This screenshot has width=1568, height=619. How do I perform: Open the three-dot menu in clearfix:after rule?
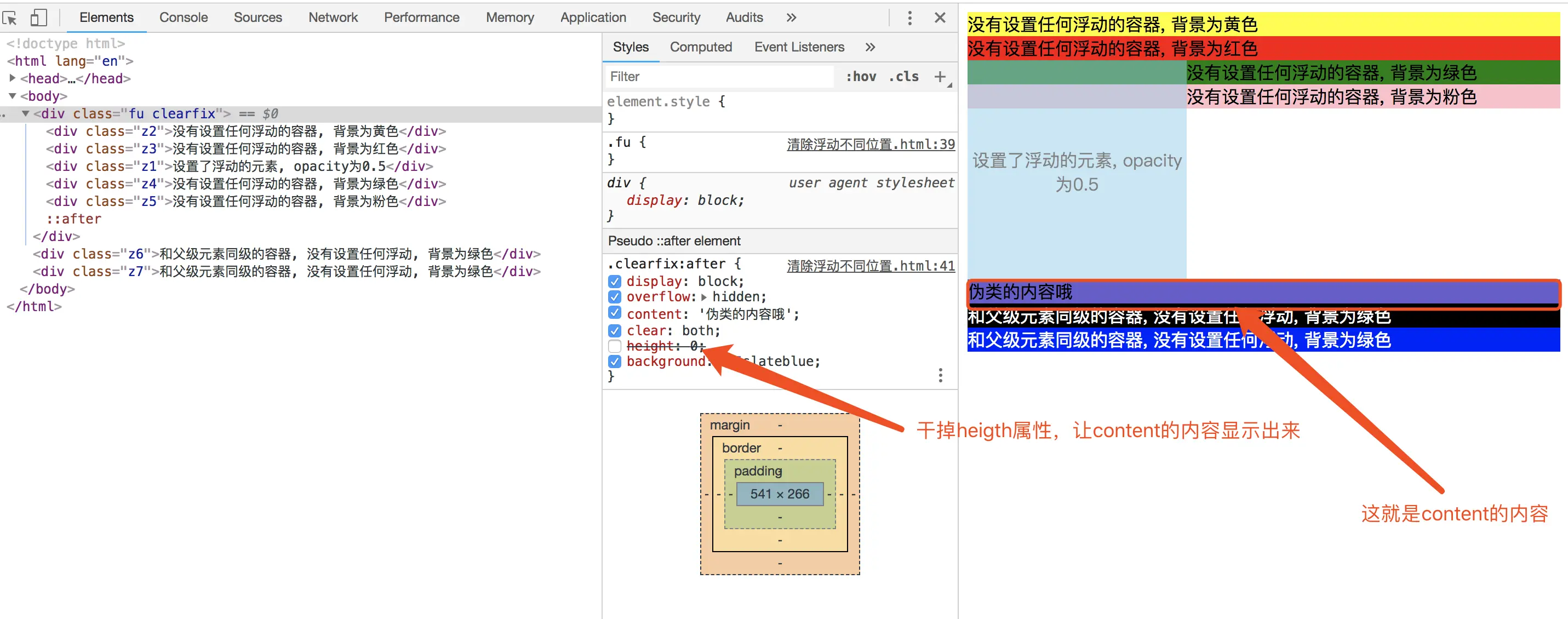tap(940, 375)
